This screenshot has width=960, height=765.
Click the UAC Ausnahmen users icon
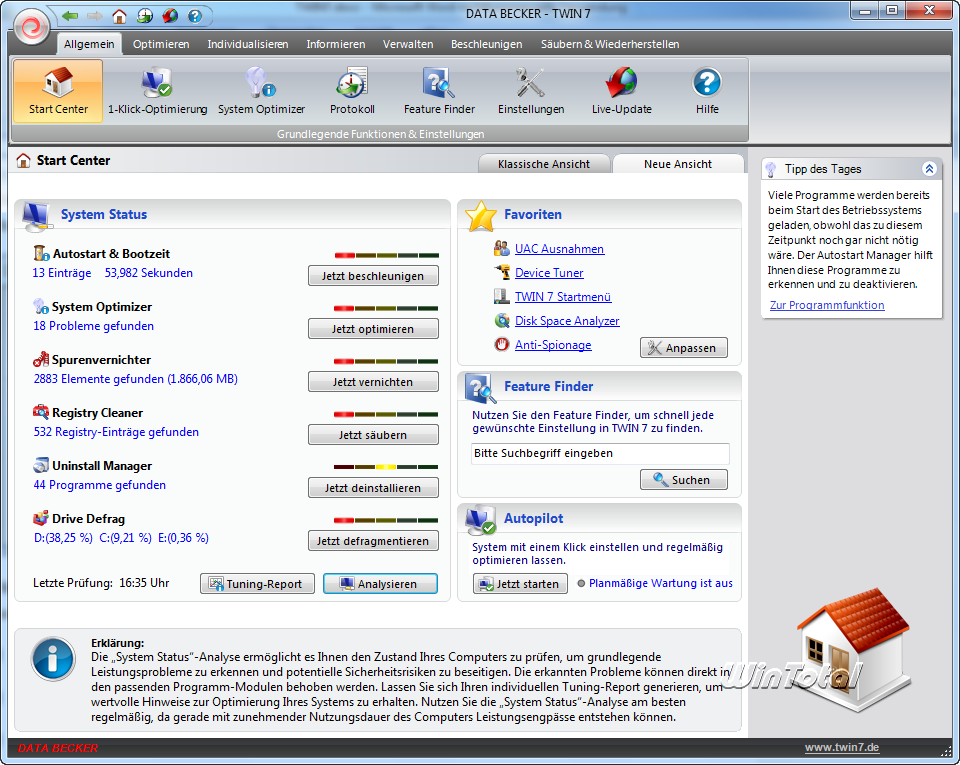tap(501, 248)
